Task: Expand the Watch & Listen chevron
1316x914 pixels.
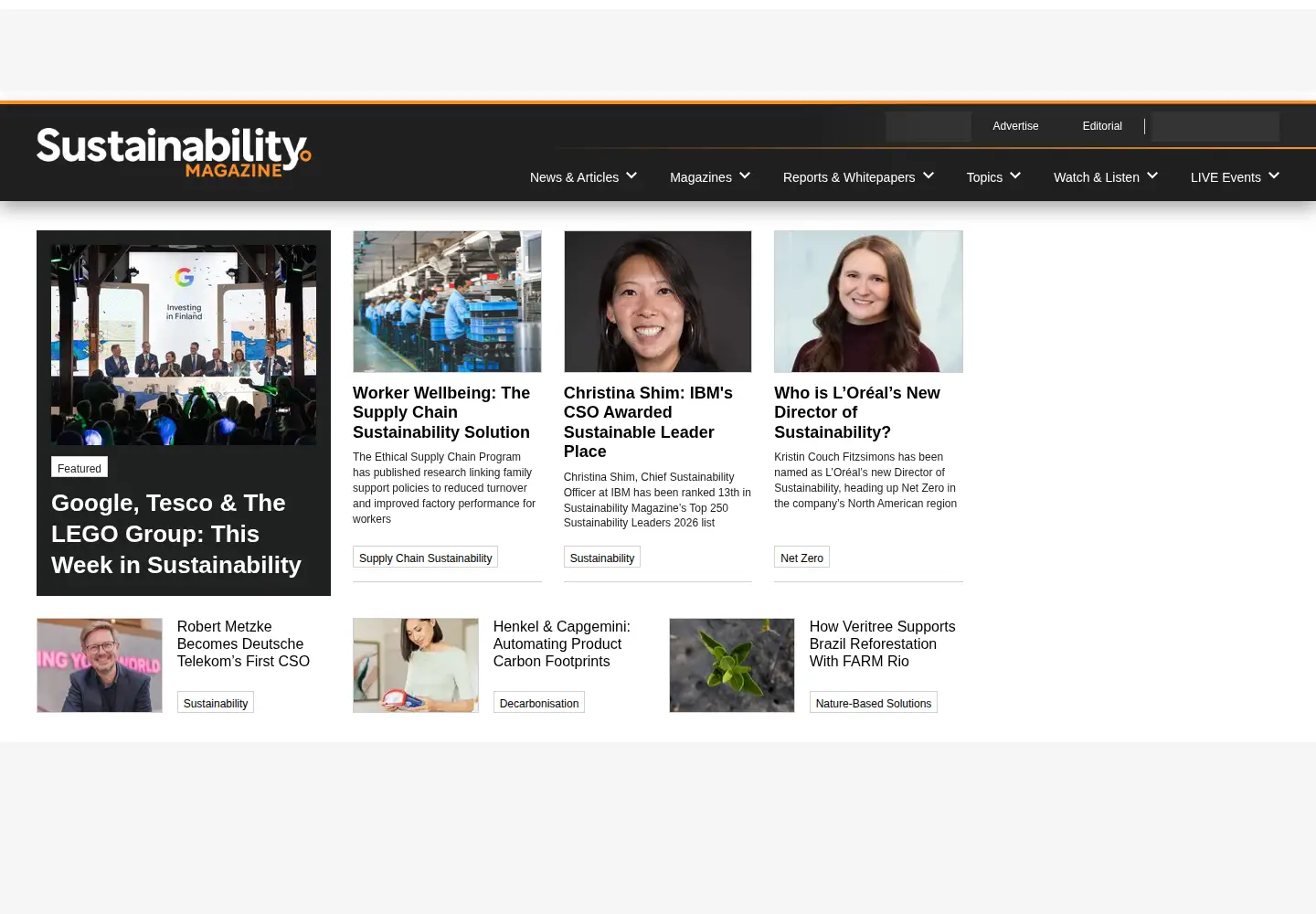Action: point(1152,175)
